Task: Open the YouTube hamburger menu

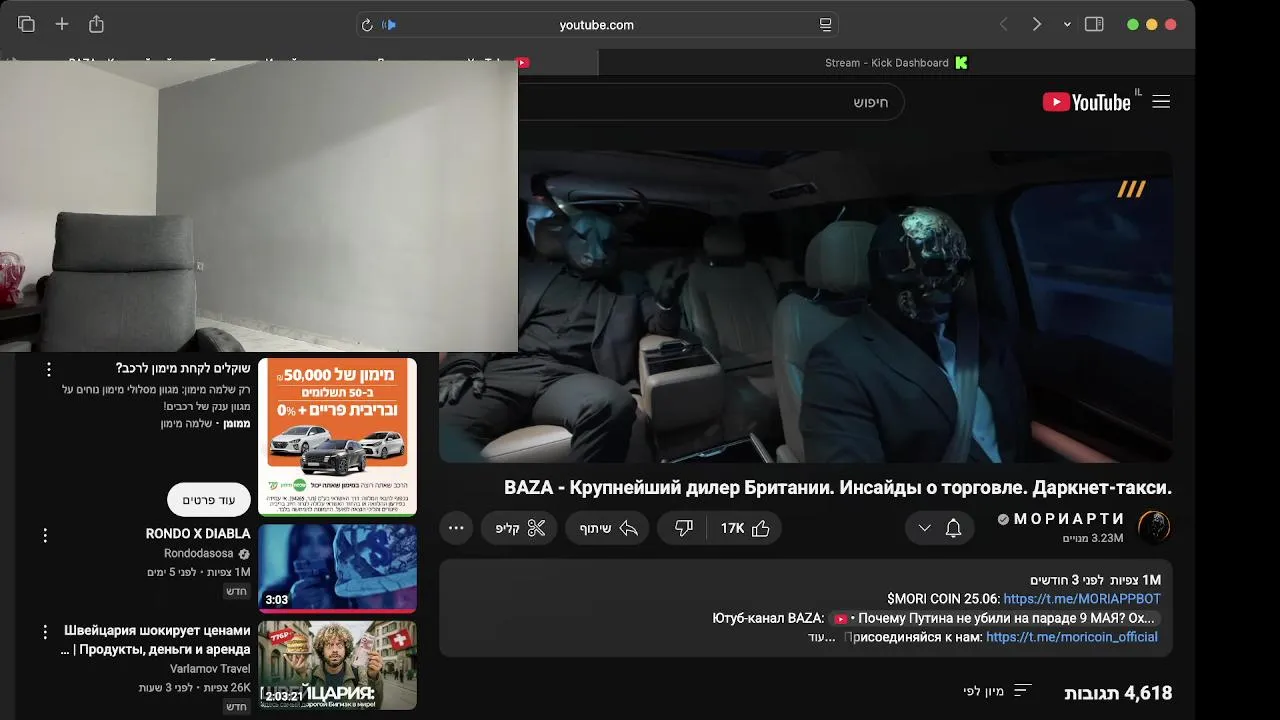Action: 1161,102
